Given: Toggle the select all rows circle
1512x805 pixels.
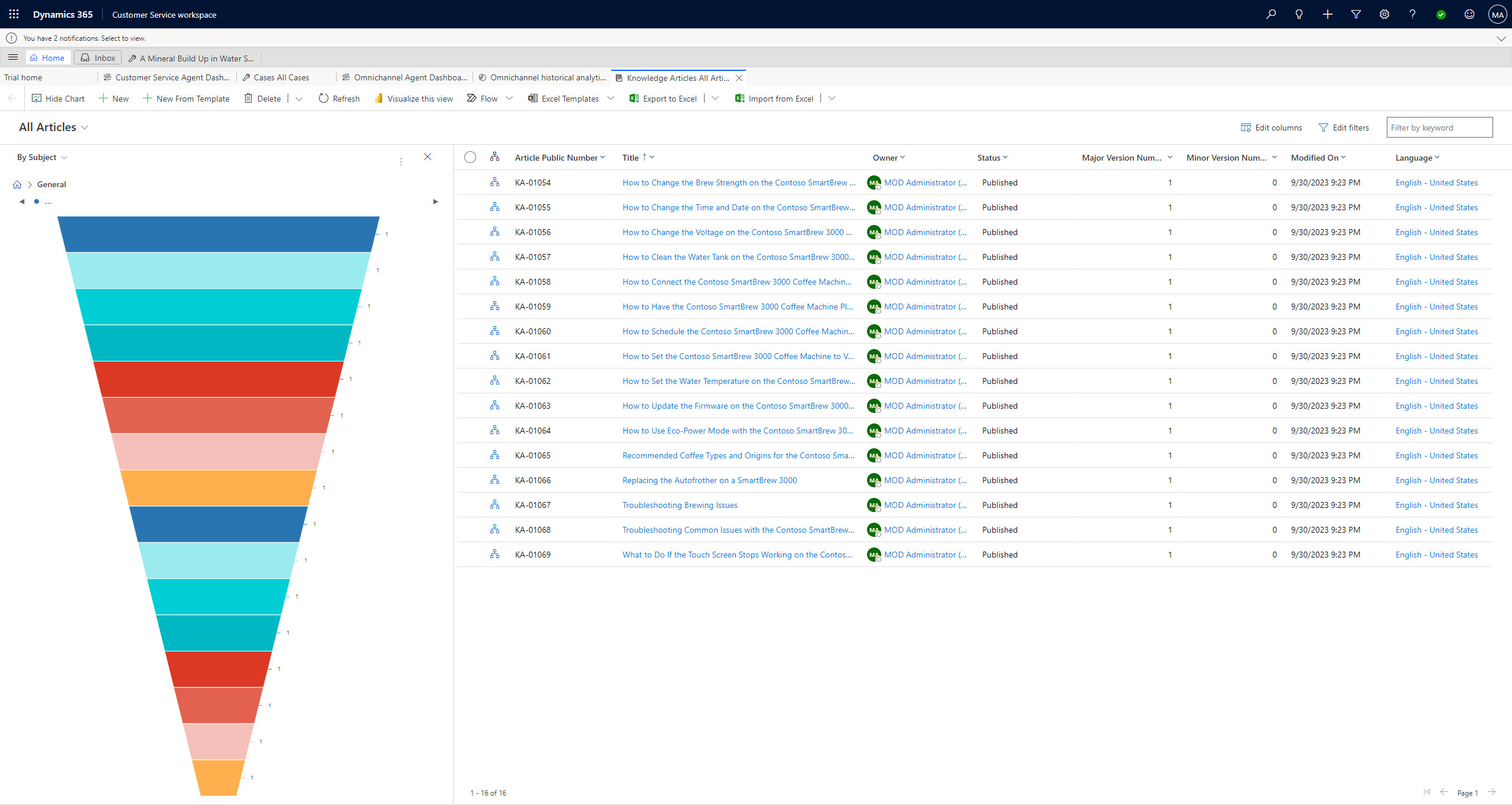Looking at the screenshot, I should (x=470, y=157).
